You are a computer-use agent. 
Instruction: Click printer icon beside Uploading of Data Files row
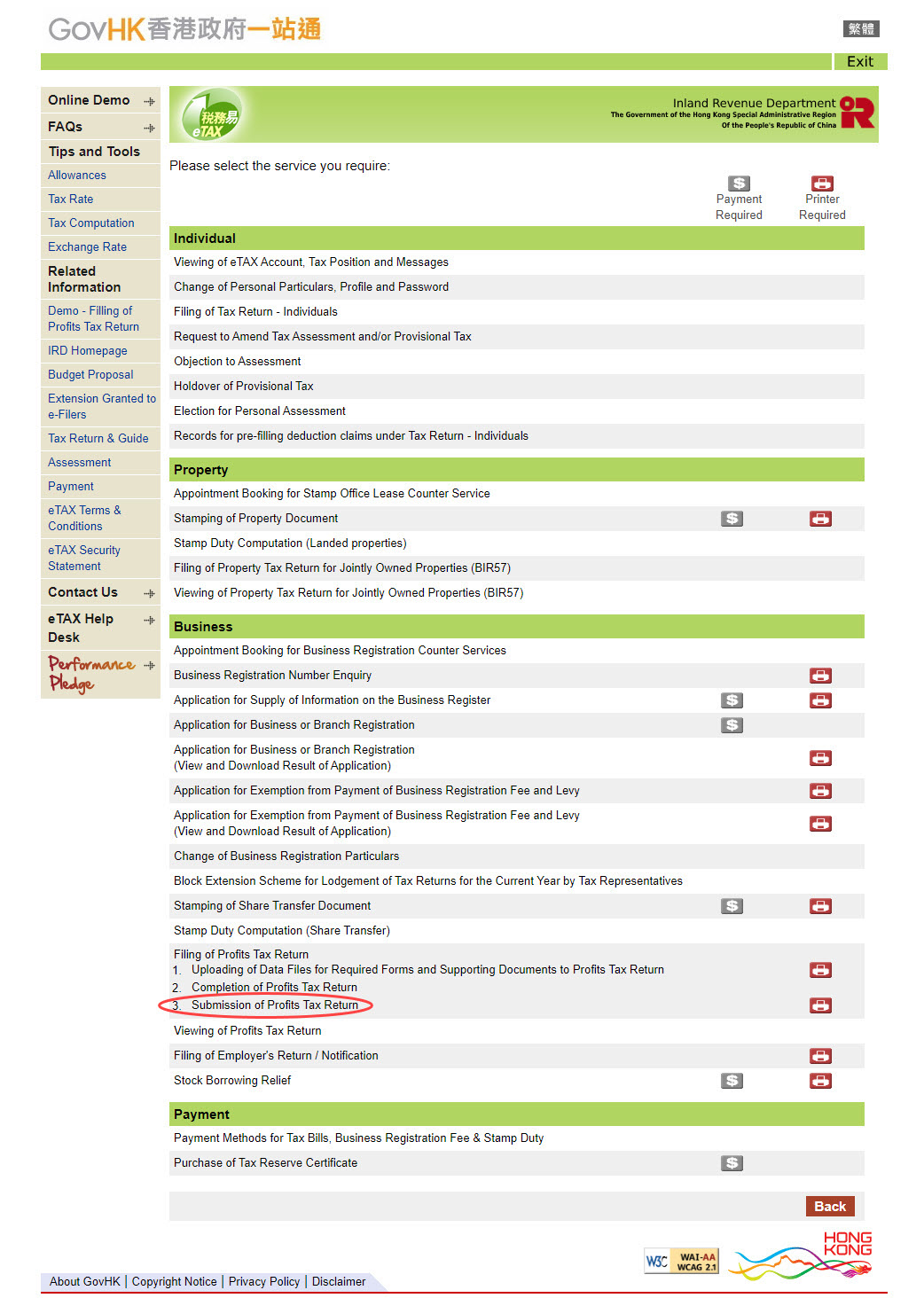[x=820, y=970]
